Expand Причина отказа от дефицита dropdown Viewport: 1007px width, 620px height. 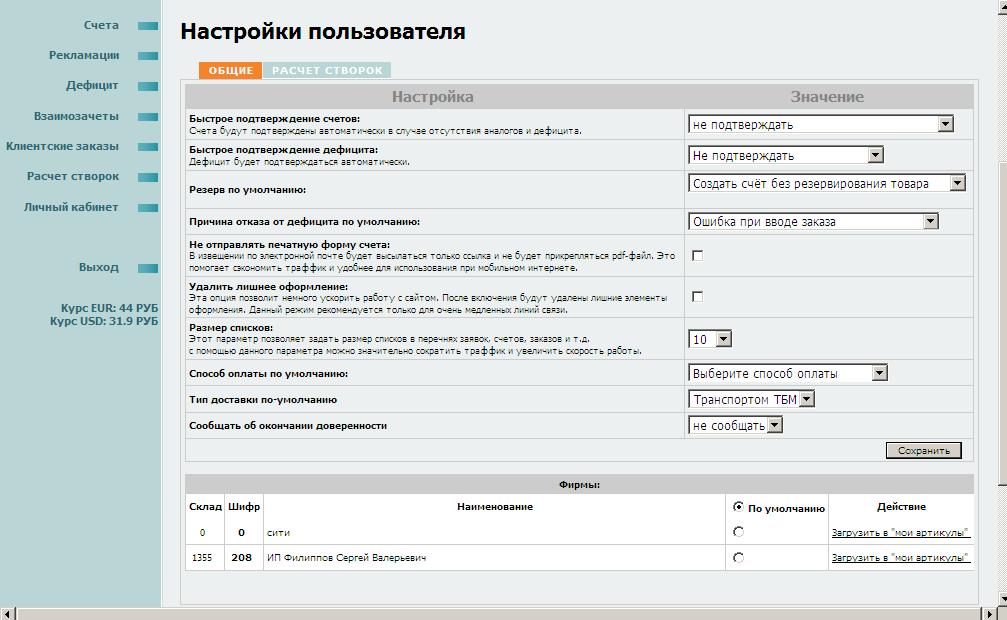coord(813,222)
